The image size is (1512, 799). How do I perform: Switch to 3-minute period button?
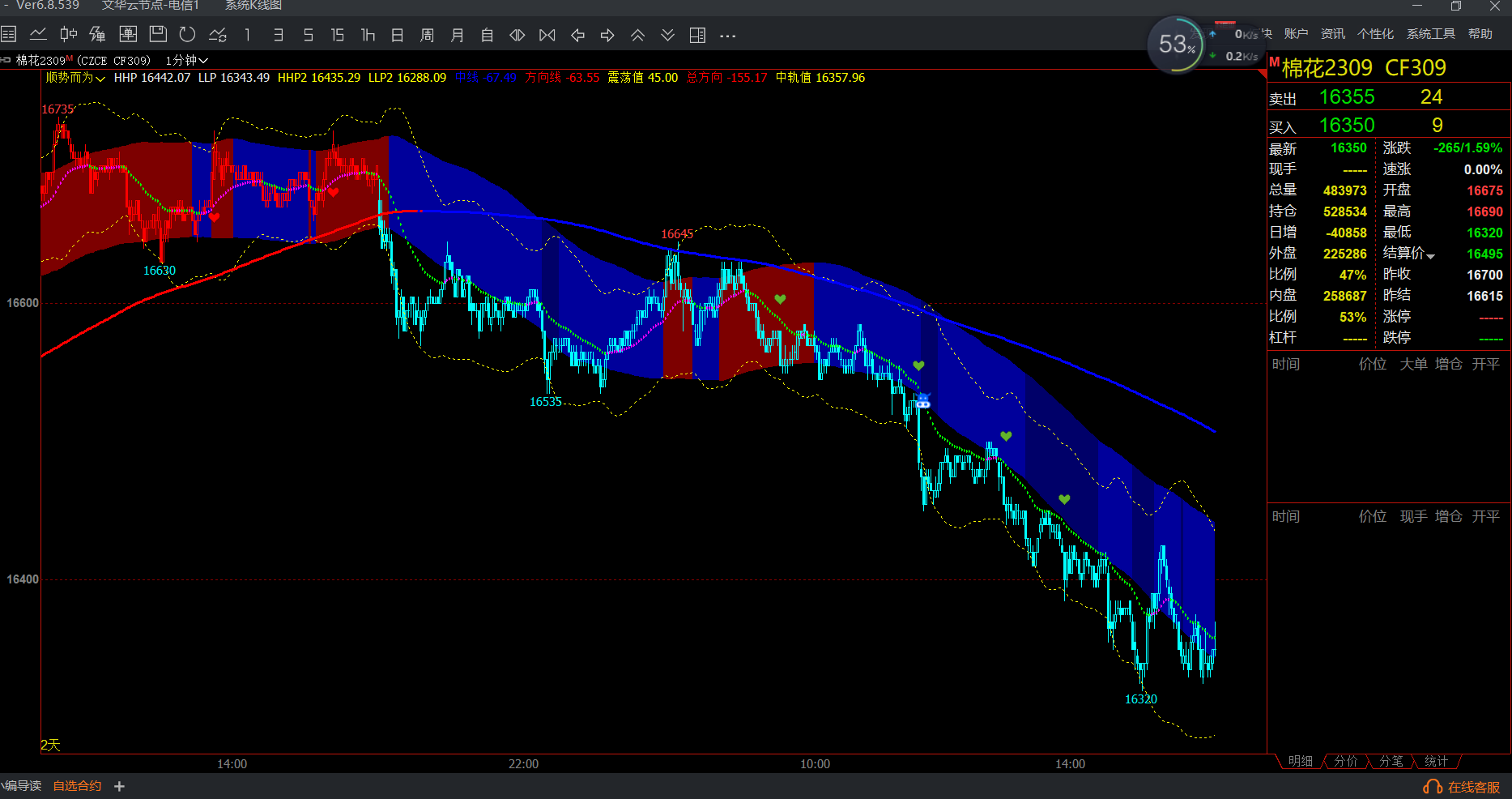[x=278, y=35]
